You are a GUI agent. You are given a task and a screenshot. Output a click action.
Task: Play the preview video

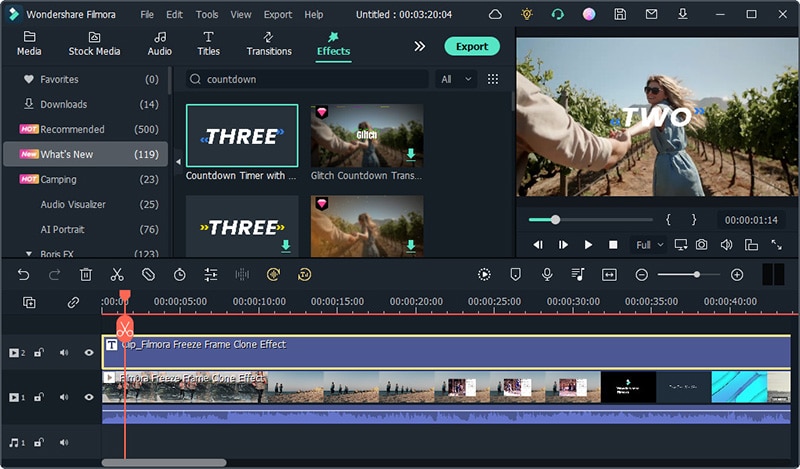pos(588,245)
